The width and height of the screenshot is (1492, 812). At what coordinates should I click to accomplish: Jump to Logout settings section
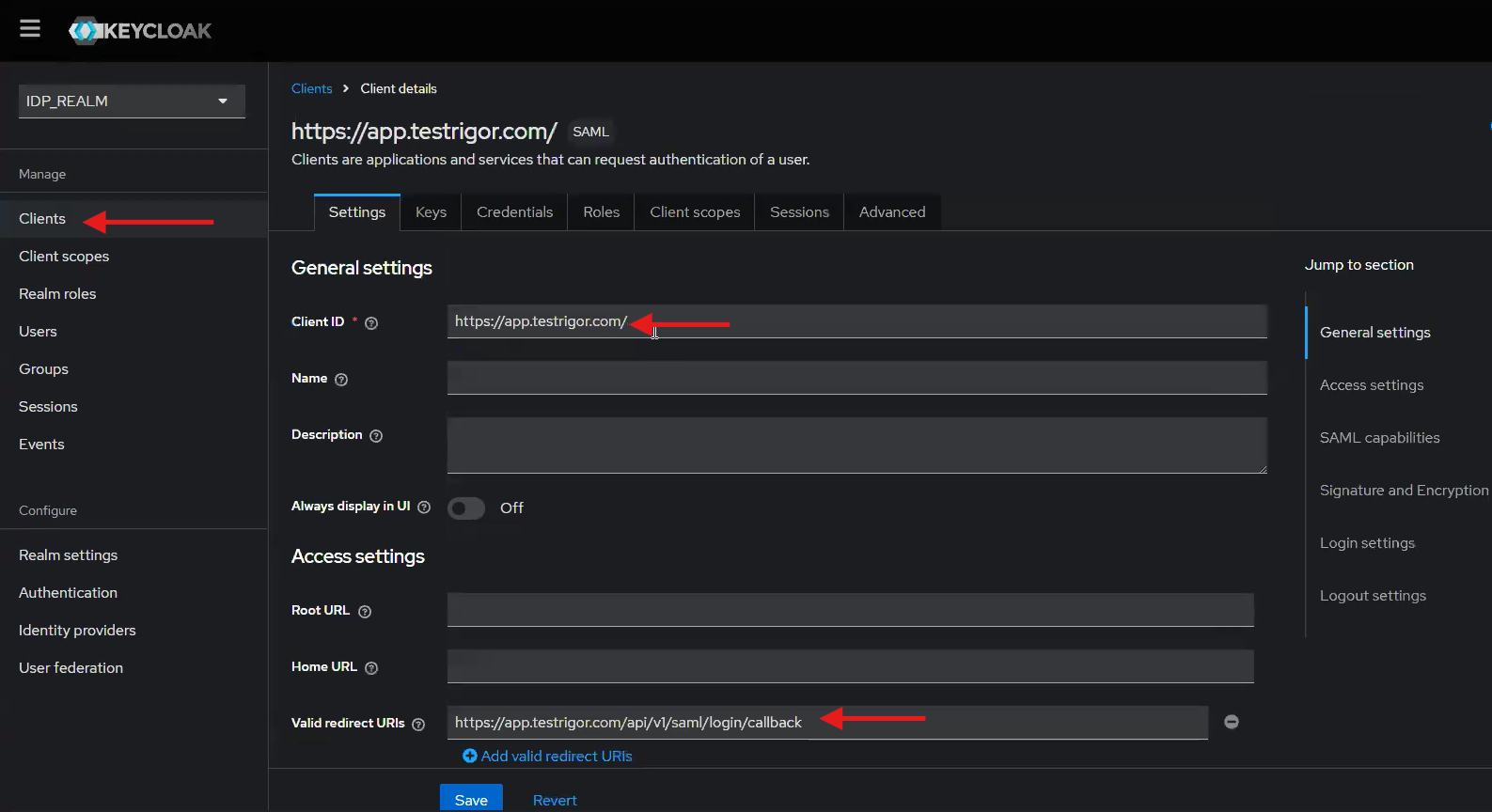pos(1373,596)
